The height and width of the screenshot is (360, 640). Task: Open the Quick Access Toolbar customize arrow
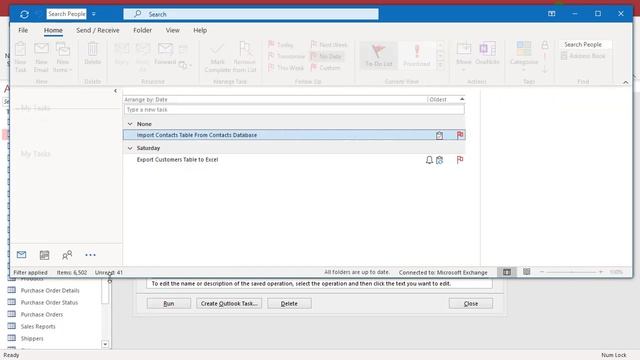[x=94, y=14]
